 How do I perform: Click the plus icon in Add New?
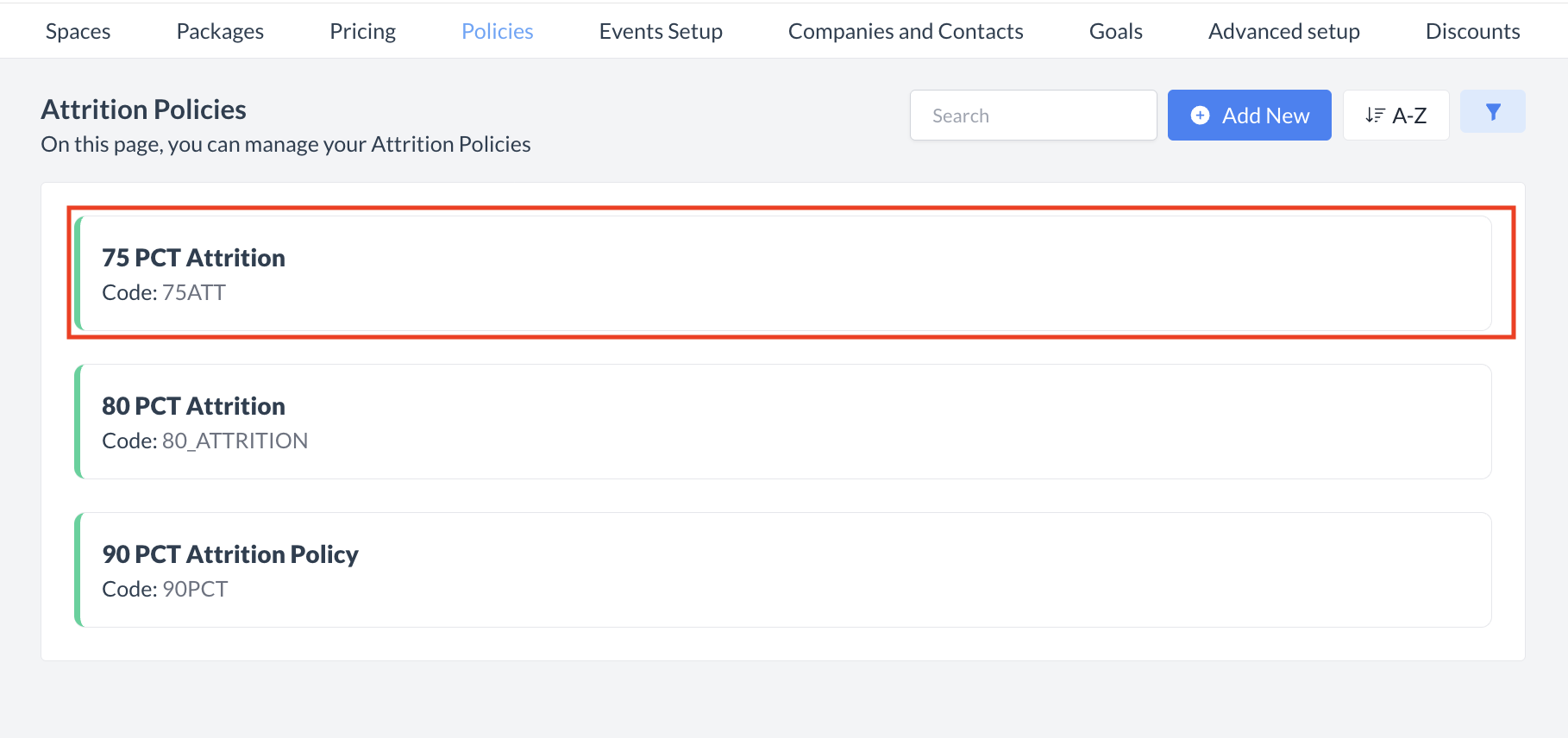tap(1200, 116)
